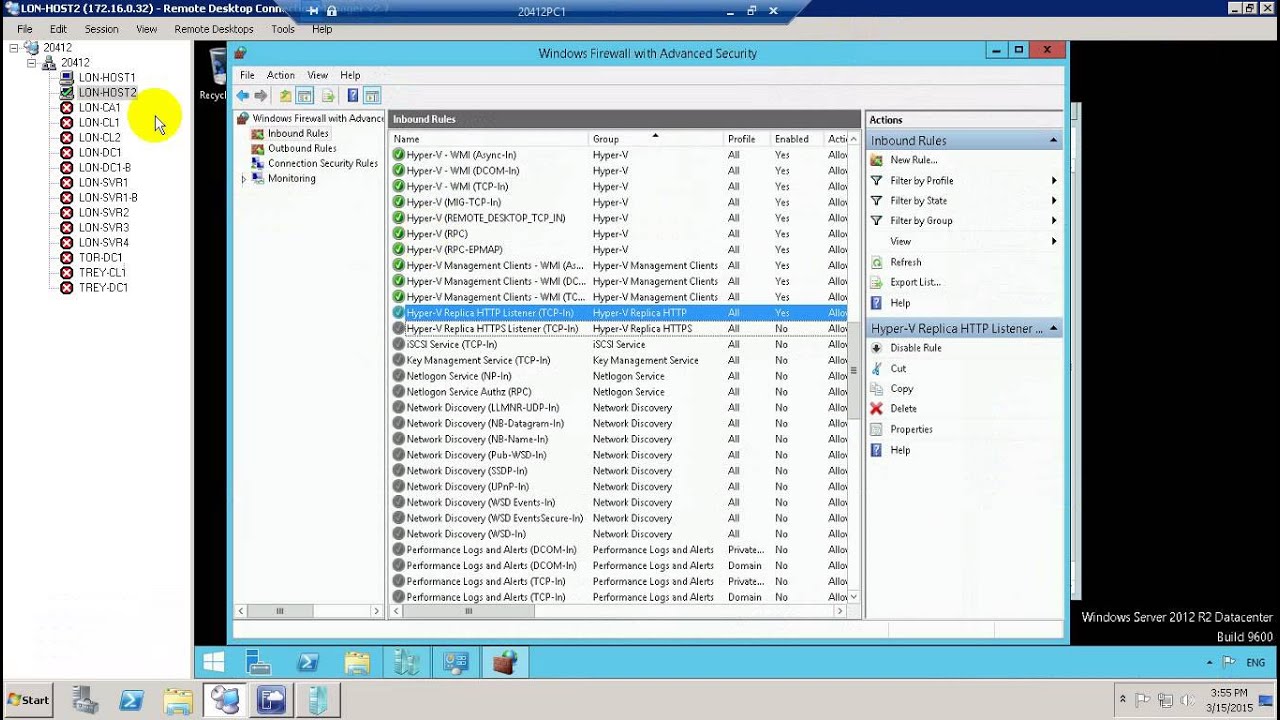1280x720 pixels.
Task: Open Windows Firewall icon on remote taskbar
Action: pyautogui.click(x=505, y=662)
